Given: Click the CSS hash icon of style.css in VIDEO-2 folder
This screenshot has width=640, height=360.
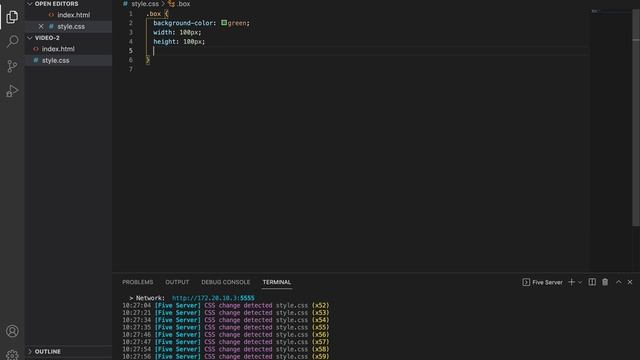Looking at the screenshot, I should pyautogui.click(x=36, y=60).
